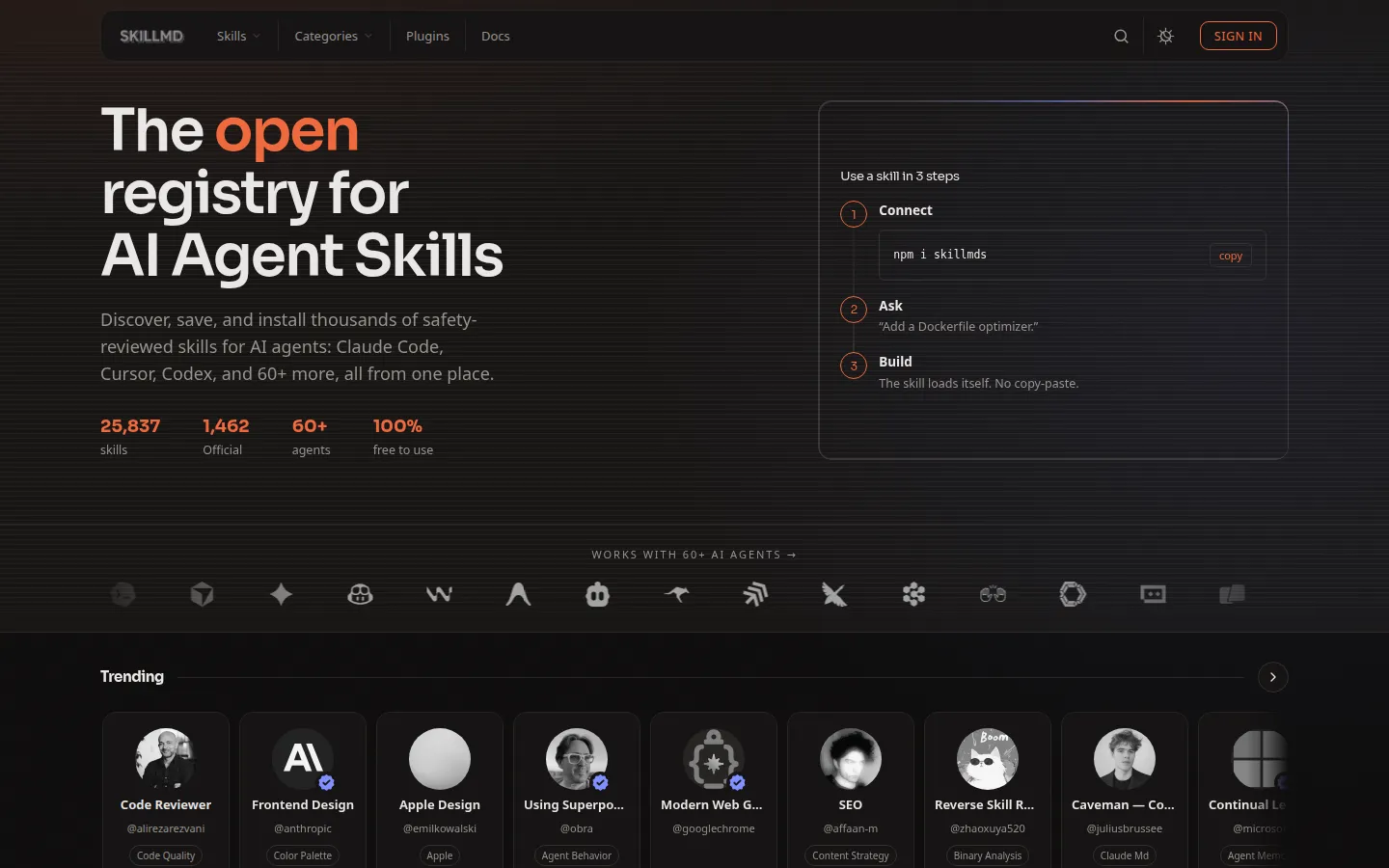Click the rectangular face agent logo

(x=1153, y=594)
